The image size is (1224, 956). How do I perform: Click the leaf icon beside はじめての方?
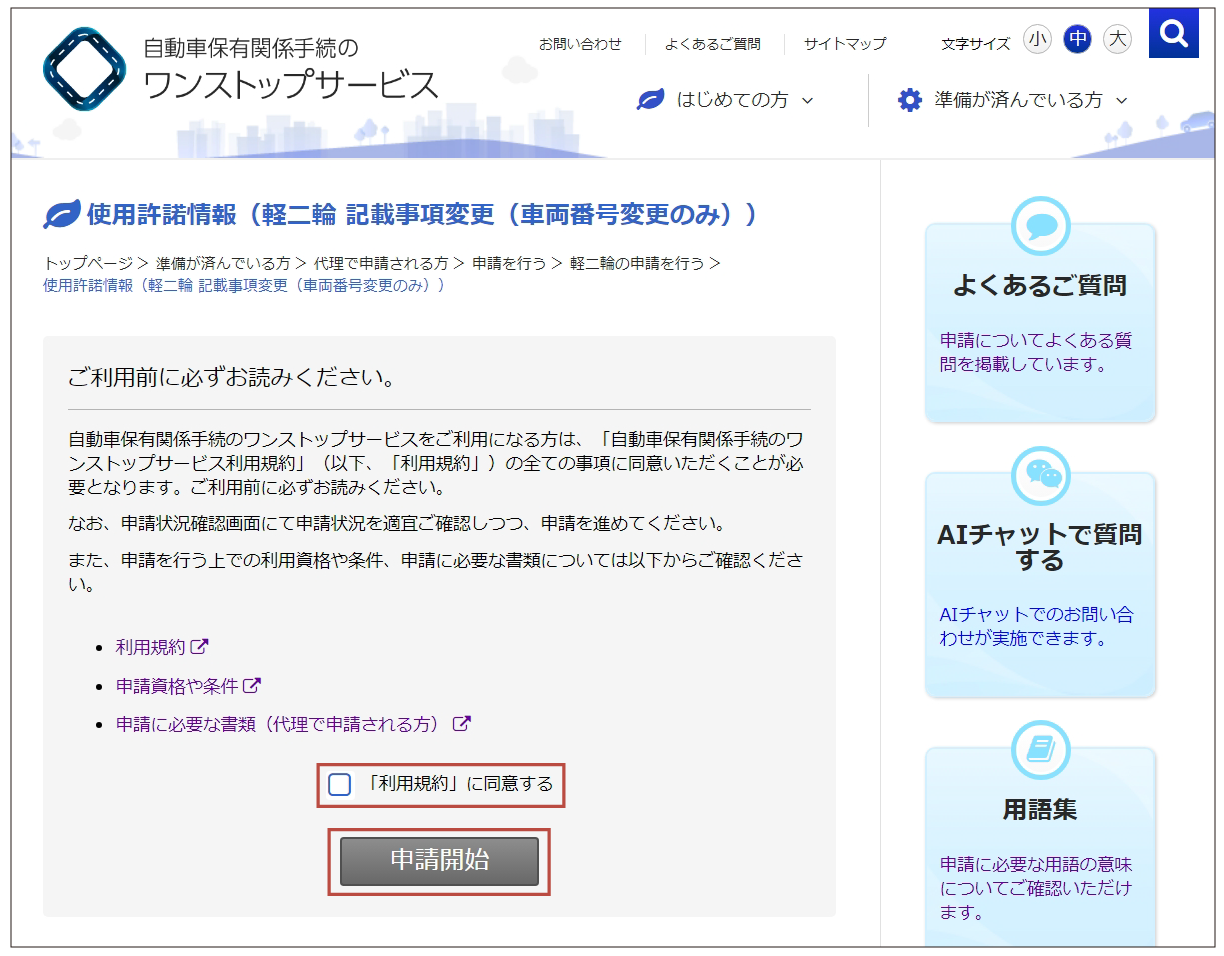651,100
